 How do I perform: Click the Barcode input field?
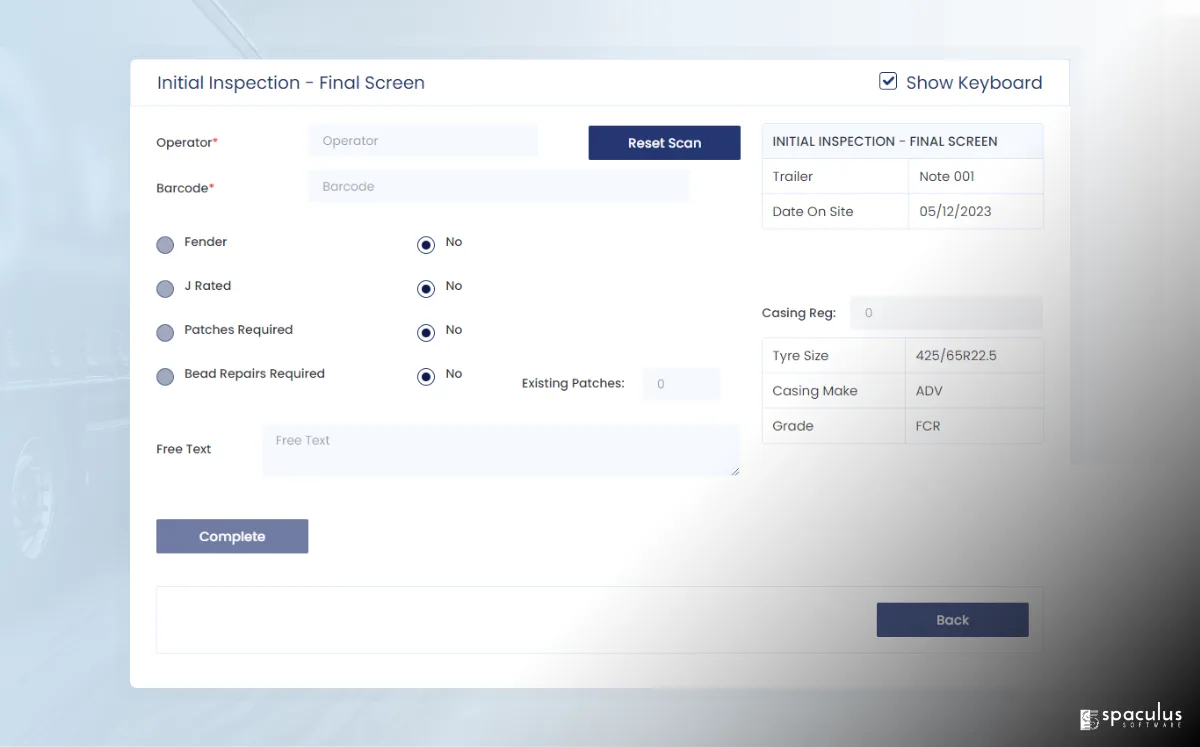click(x=498, y=187)
